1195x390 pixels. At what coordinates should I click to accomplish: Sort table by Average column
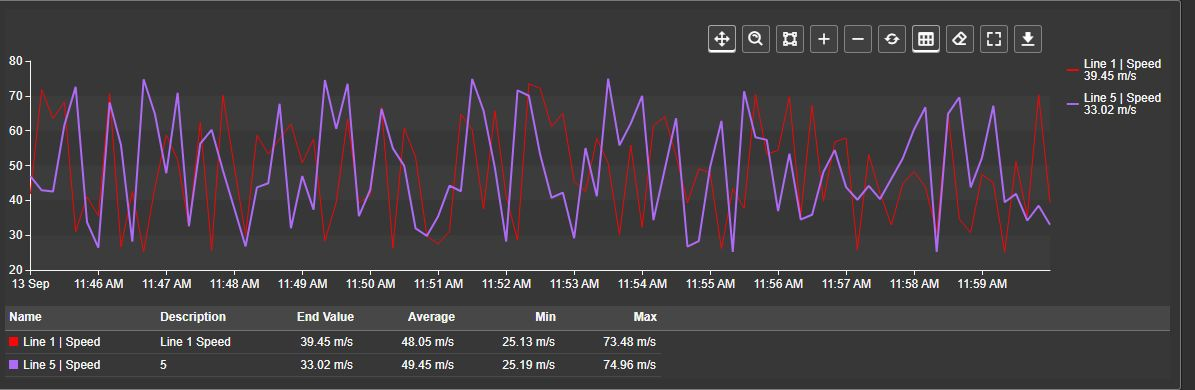[431, 317]
